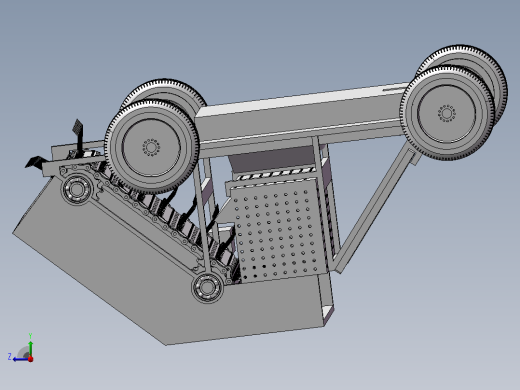
Task: Select the bearing at the conveyor's upper end
Action: coord(77,189)
